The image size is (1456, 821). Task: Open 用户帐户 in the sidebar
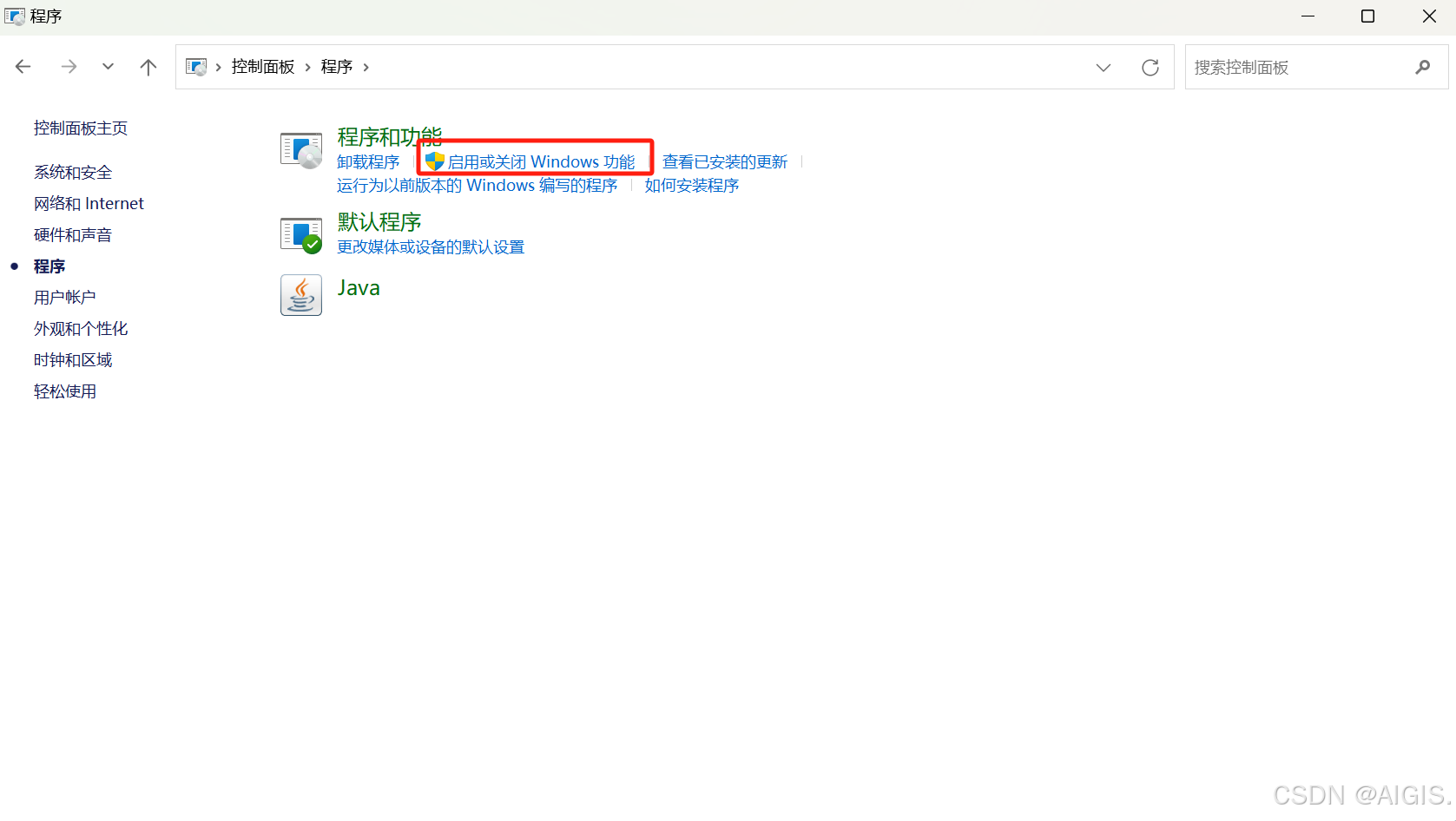click(65, 298)
